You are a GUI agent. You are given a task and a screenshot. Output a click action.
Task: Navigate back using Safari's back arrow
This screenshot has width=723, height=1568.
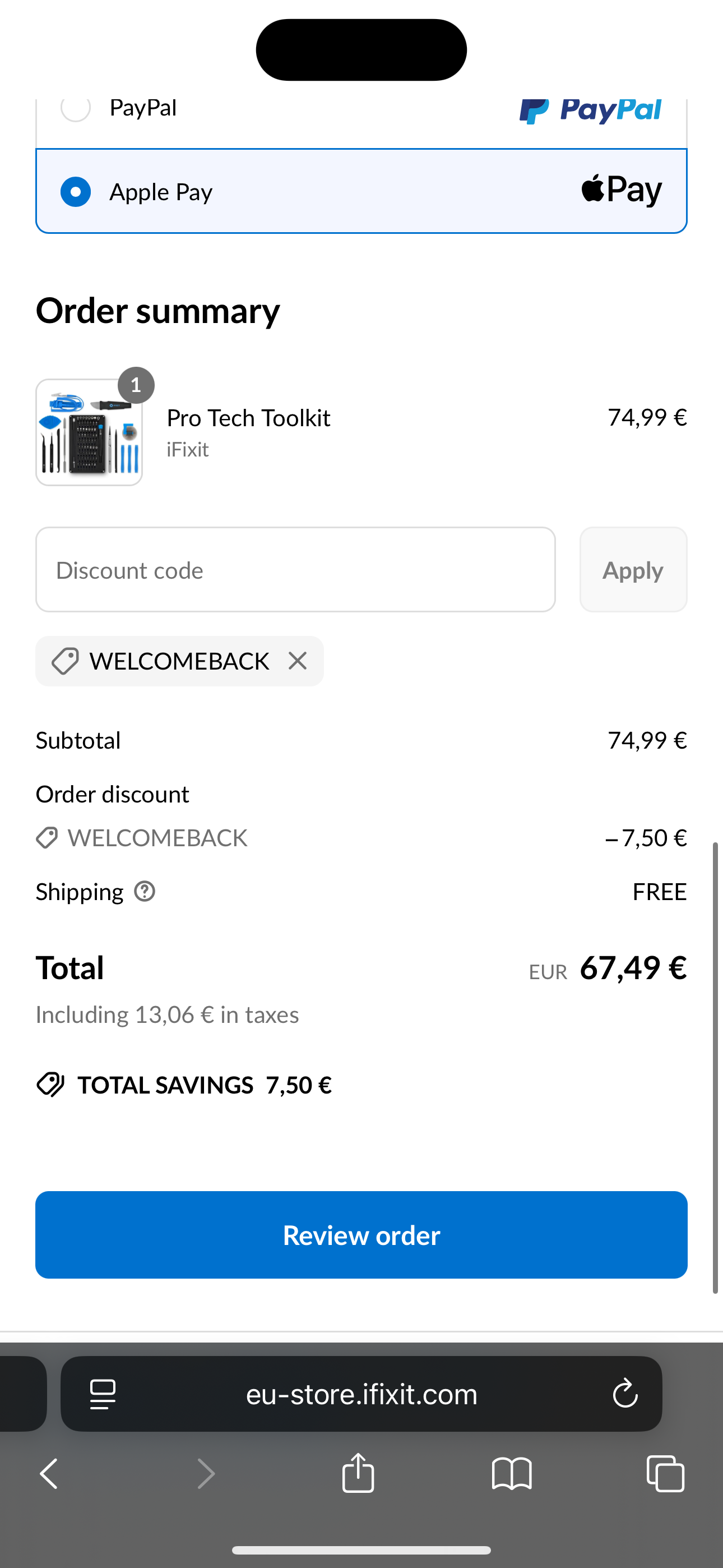click(49, 1473)
